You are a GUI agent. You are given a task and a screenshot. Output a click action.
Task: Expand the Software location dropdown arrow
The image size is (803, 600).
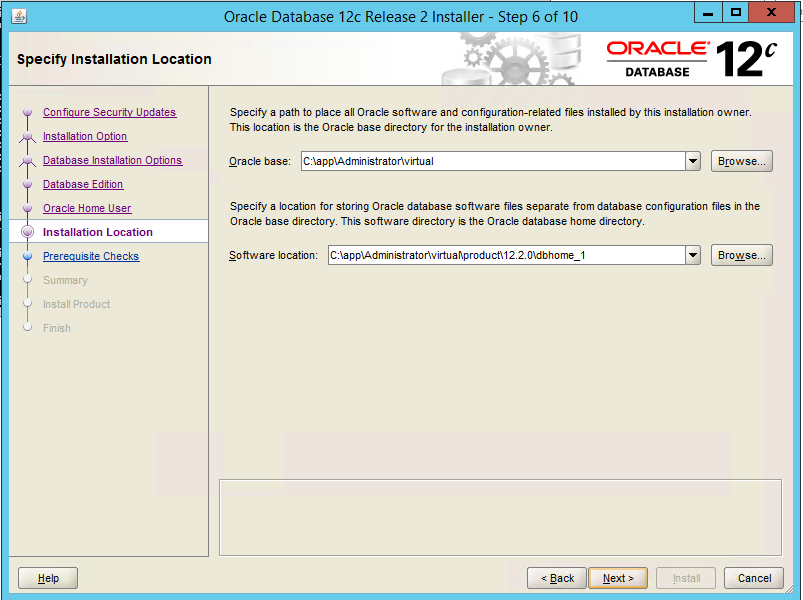pos(693,256)
